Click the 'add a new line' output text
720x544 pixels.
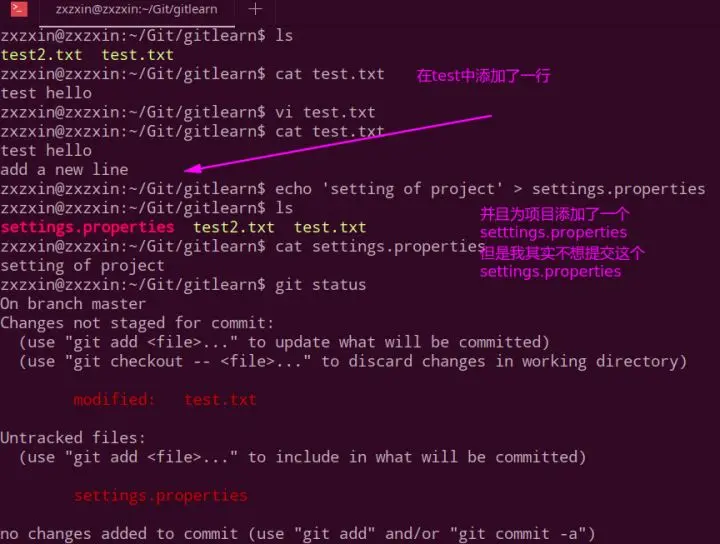[64, 170]
